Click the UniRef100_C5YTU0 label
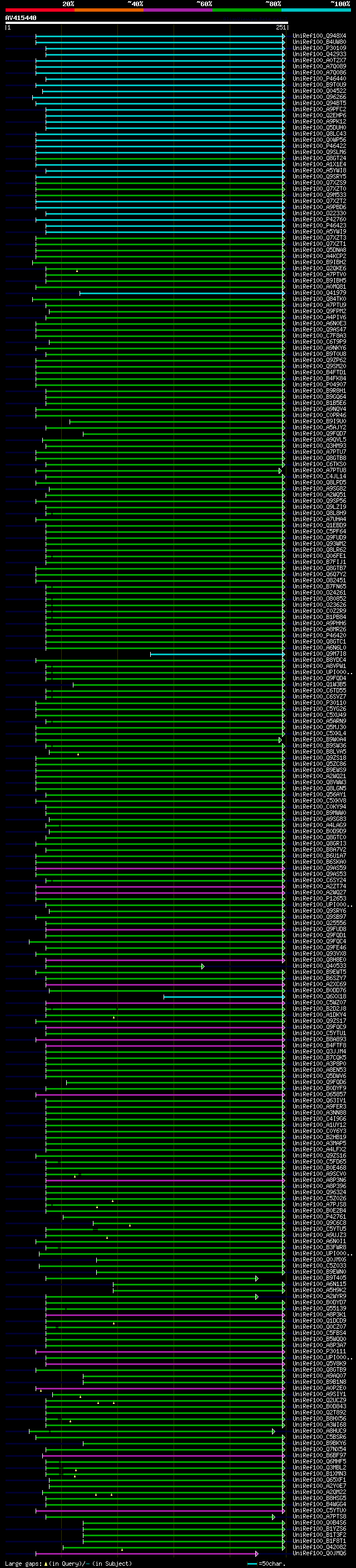Image resolution: width=356 pixels, height=1568 pixels. click(319, 1510)
